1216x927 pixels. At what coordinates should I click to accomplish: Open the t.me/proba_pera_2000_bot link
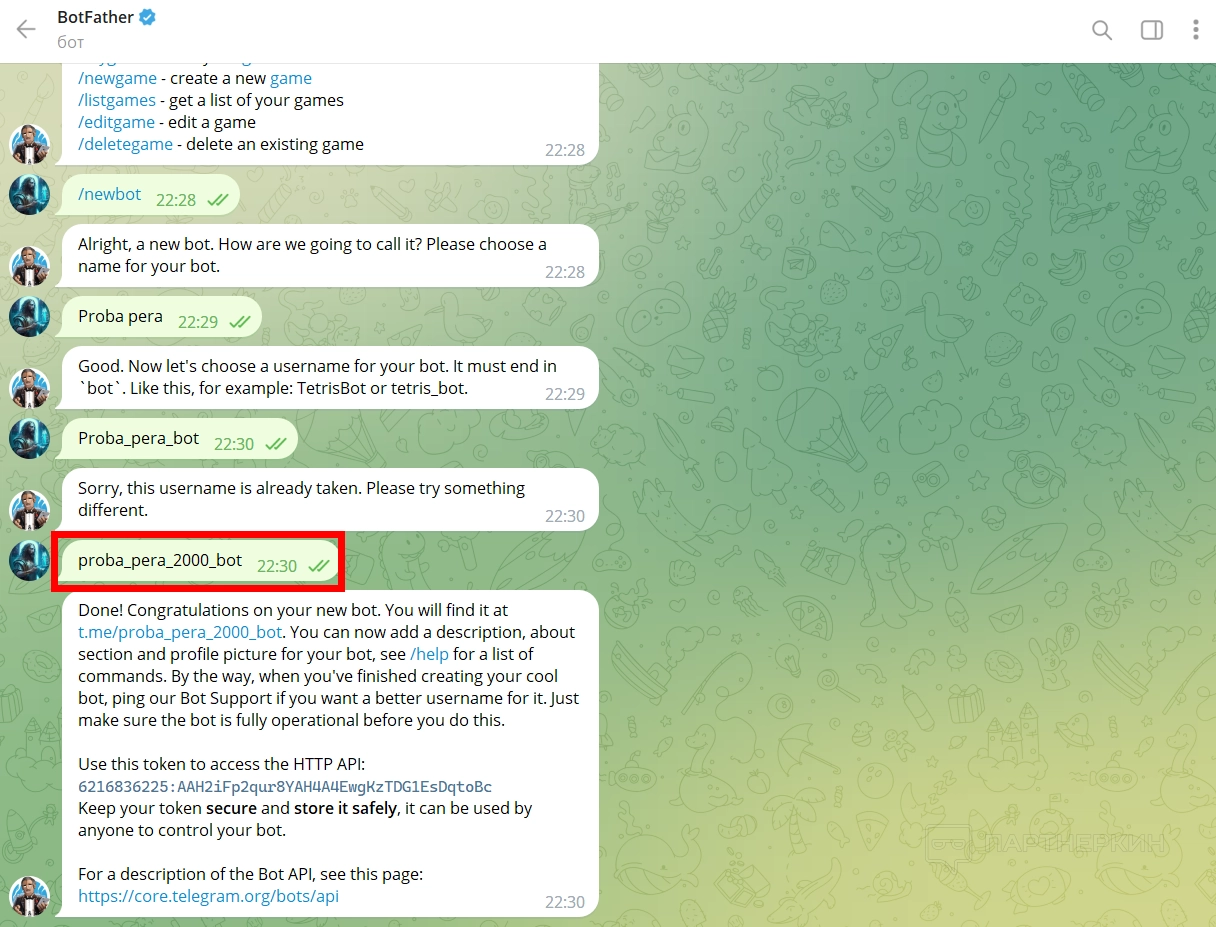180,632
